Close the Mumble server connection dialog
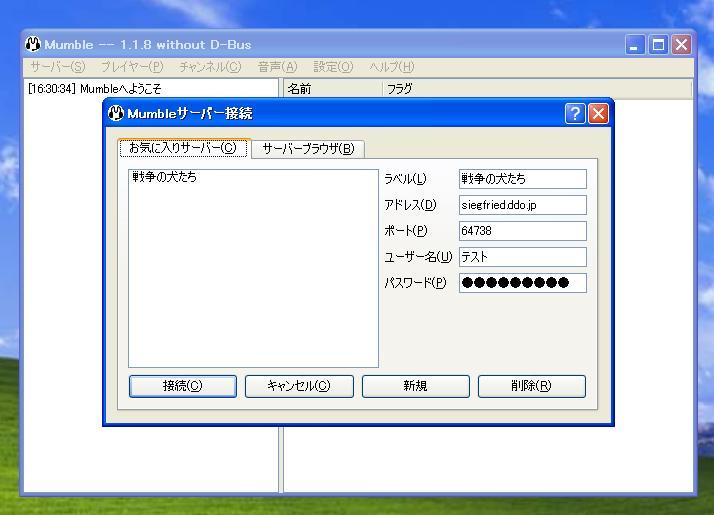Viewport: 714px width, 515px height. [598, 113]
